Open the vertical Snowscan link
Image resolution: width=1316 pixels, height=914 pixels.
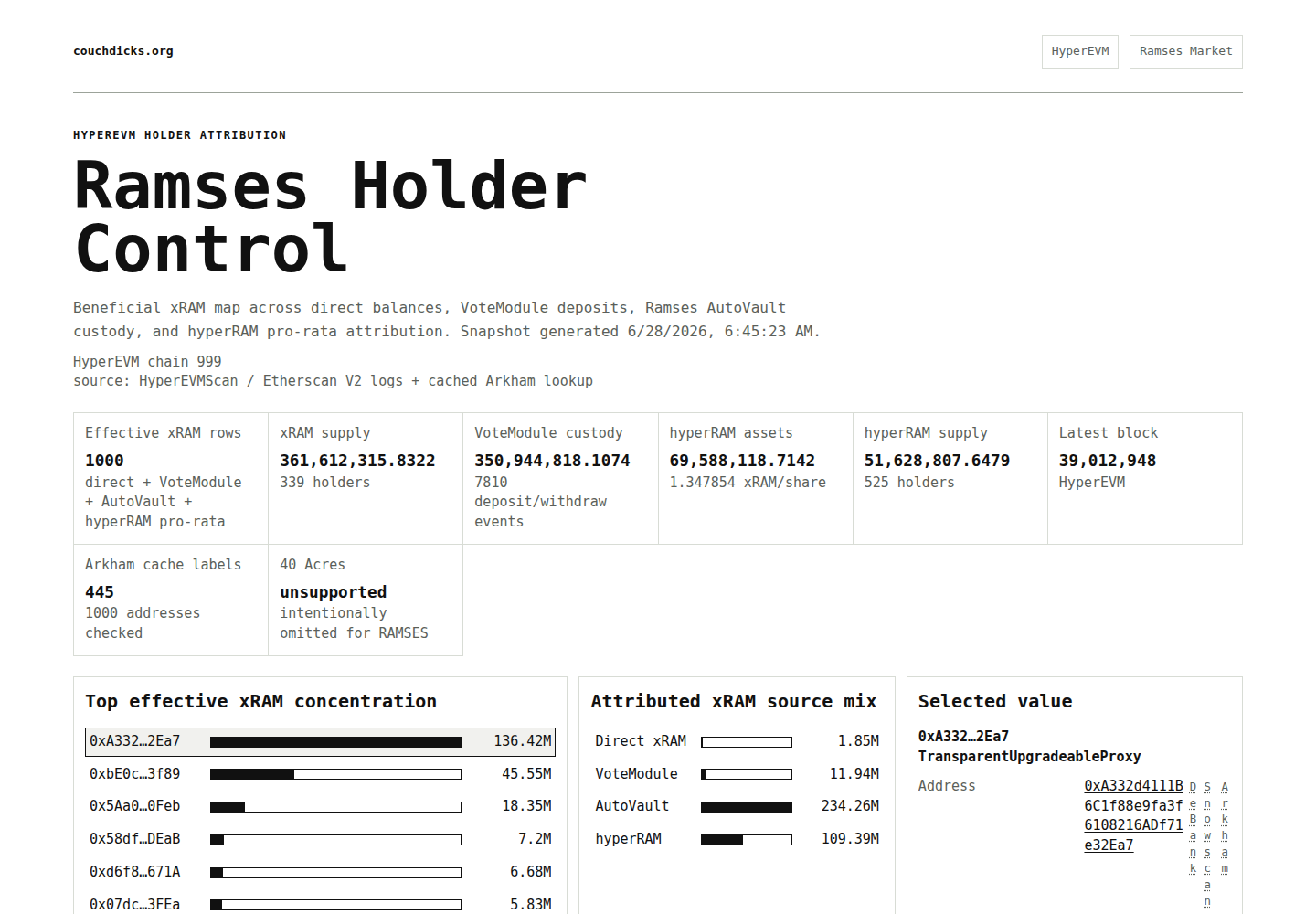coord(1207,844)
